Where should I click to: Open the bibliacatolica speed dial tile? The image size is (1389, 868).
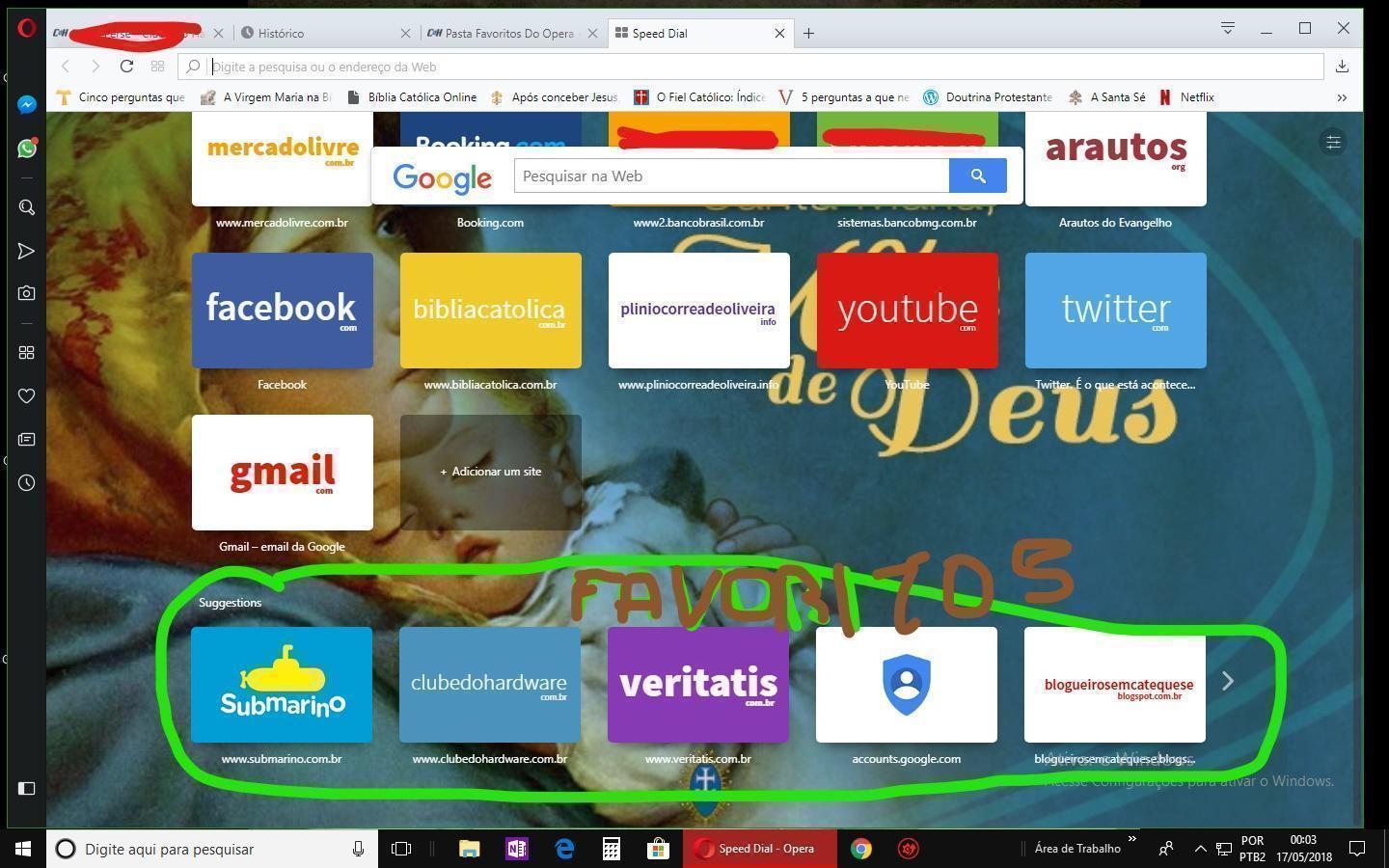point(490,311)
